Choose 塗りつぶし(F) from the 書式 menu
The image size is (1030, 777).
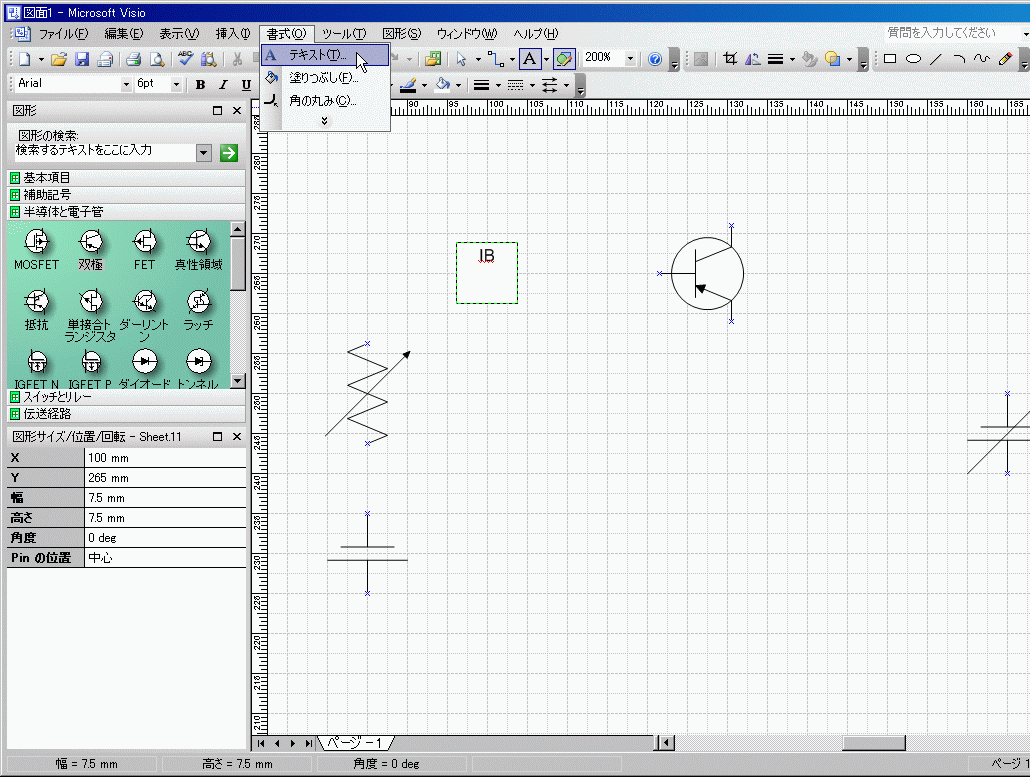coord(322,78)
